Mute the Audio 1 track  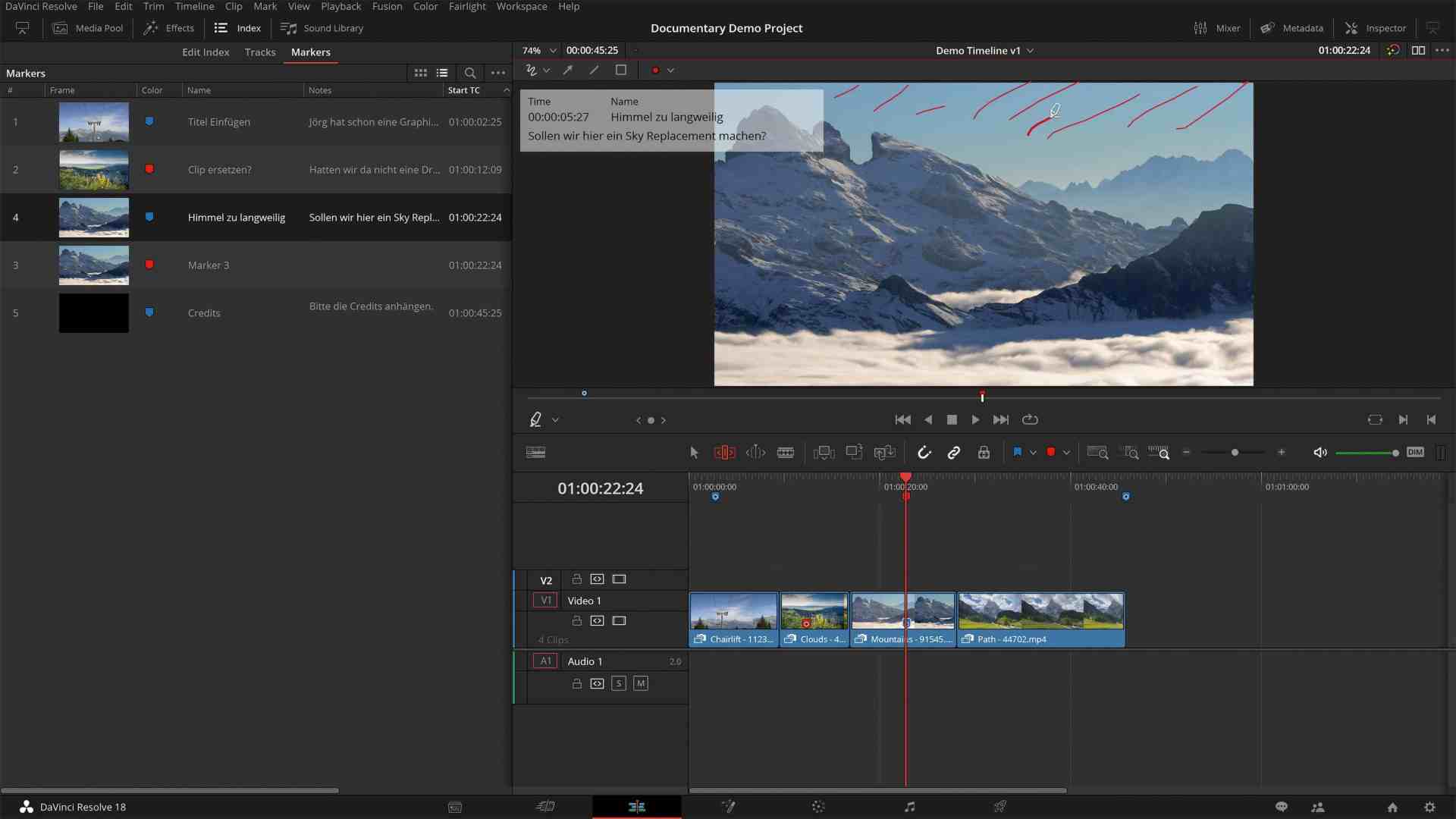[x=641, y=683]
